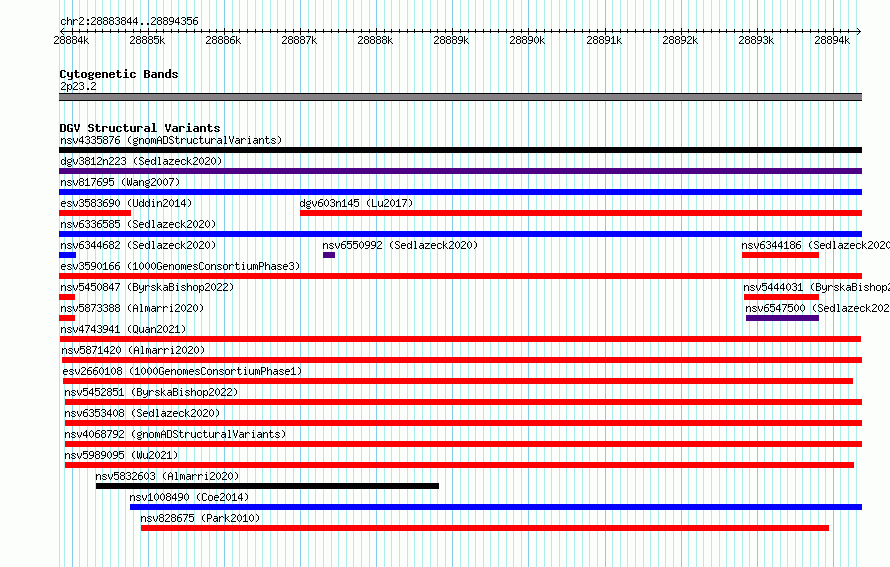This screenshot has height=567, width=890.
Task: Select the dgv3812n223 purple variant bar
Action: [x=460, y=171]
